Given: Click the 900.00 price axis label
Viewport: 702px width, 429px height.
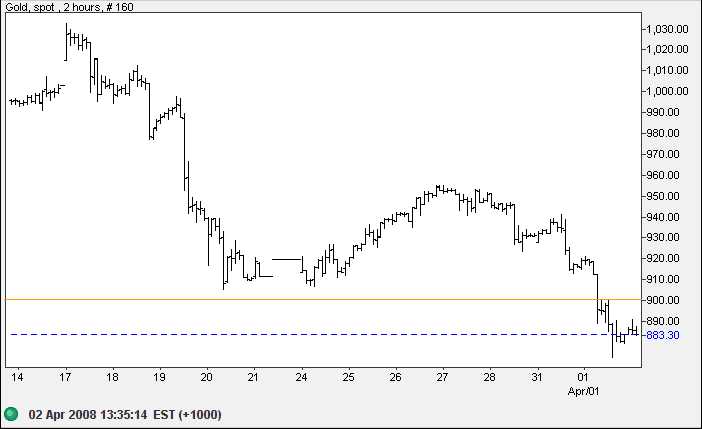Looking at the screenshot, I should (x=663, y=300).
